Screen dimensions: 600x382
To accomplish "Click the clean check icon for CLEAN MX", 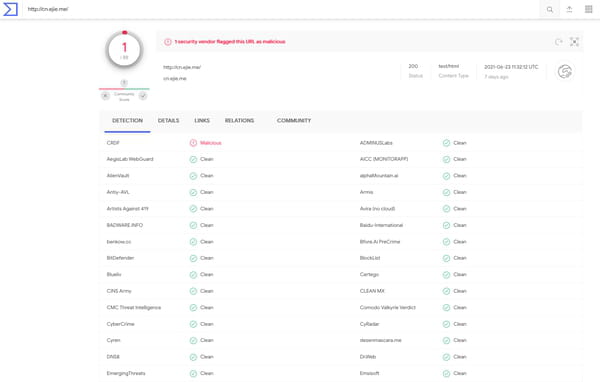I will point(446,291).
